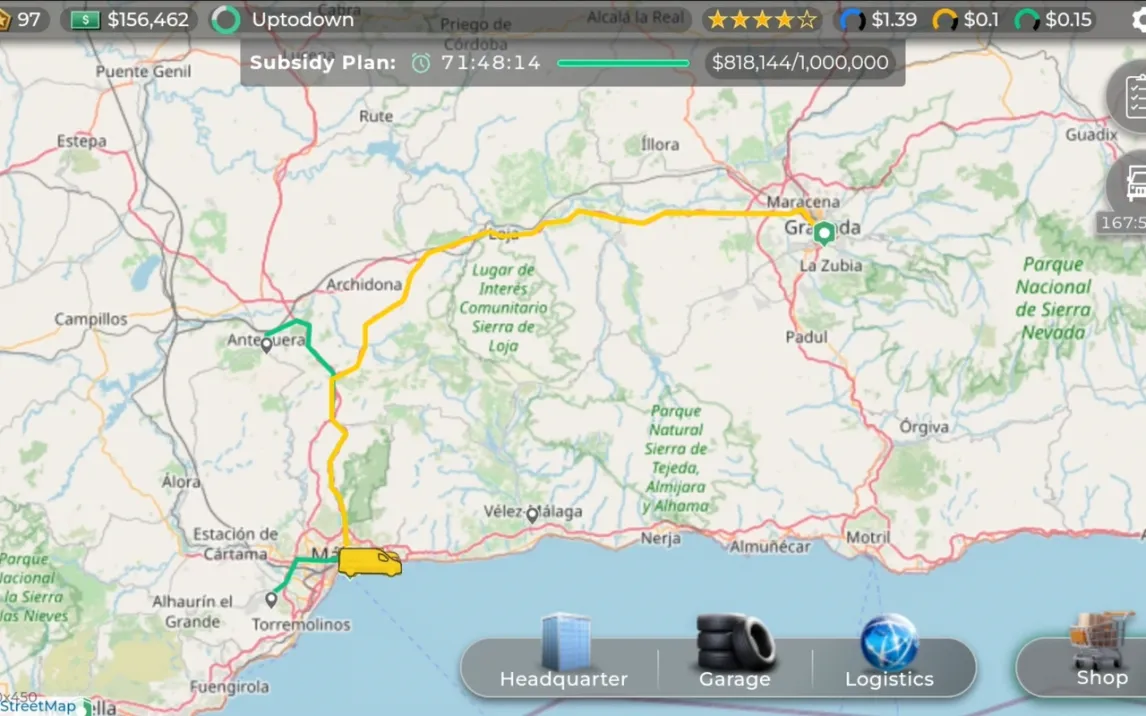The height and width of the screenshot is (716, 1146).
Task: Click the Subsidy Plan progress bar
Action: click(623, 63)
